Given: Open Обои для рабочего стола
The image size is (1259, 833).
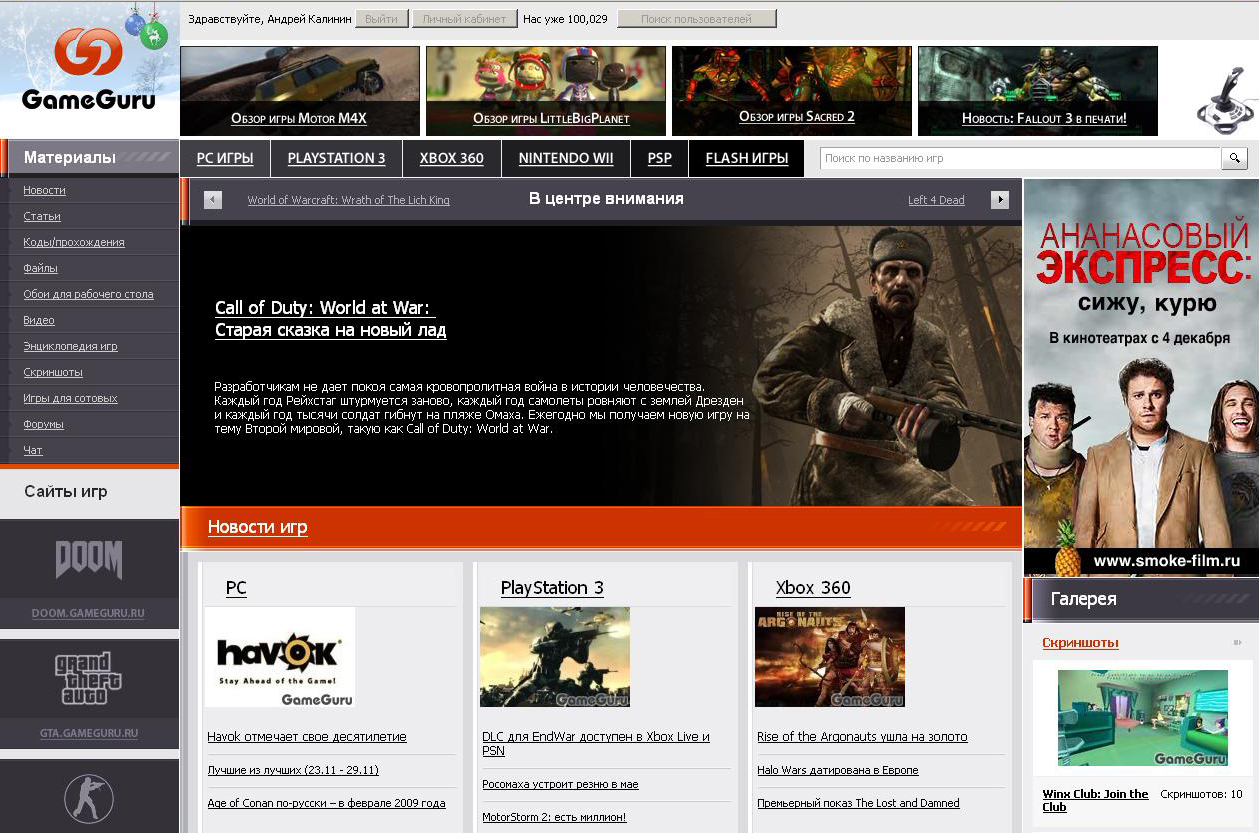Looking at the screenshot, I should click(88, 294).
